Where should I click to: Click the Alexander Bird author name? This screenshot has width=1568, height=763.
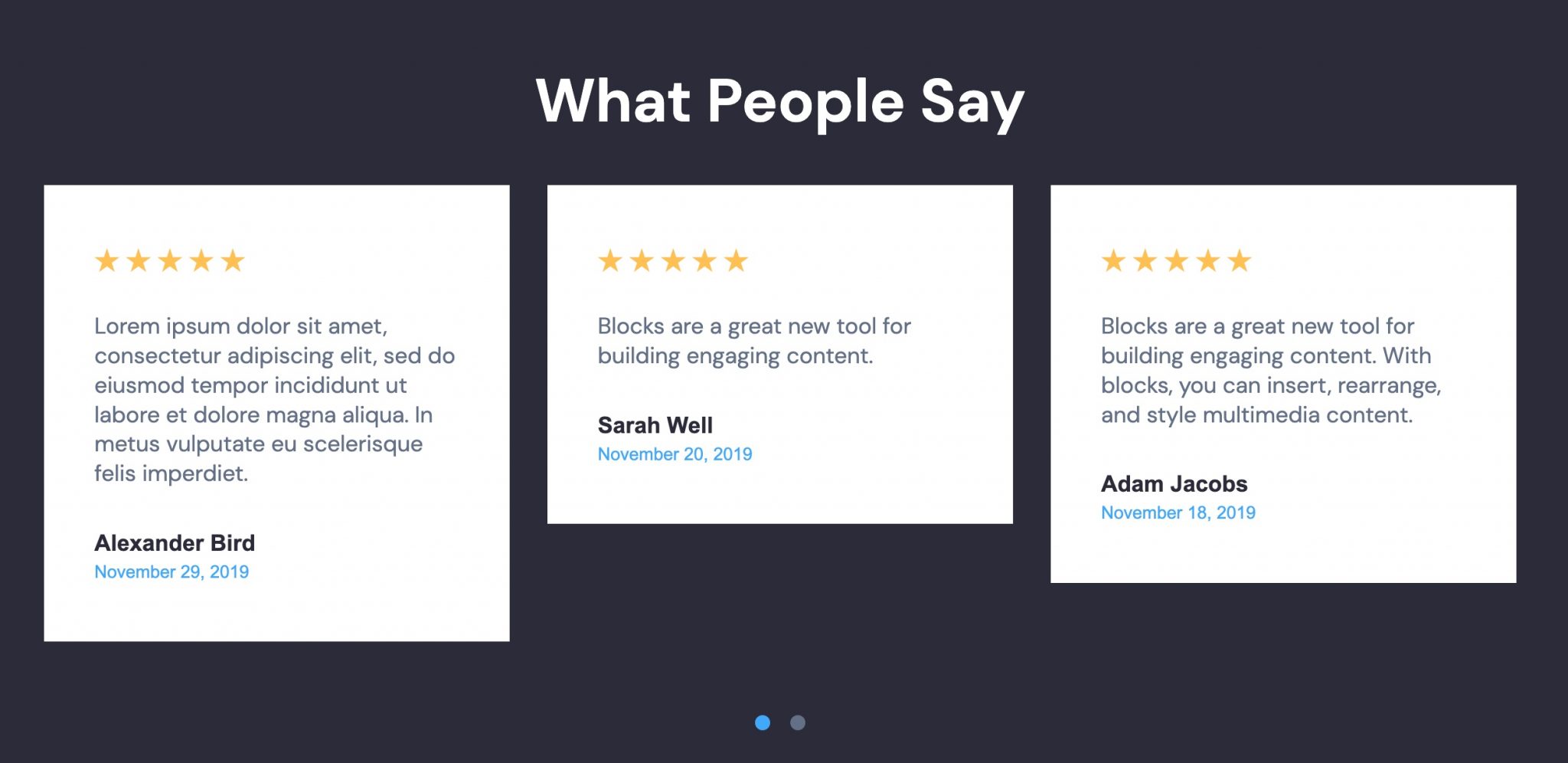click(175, 543)
